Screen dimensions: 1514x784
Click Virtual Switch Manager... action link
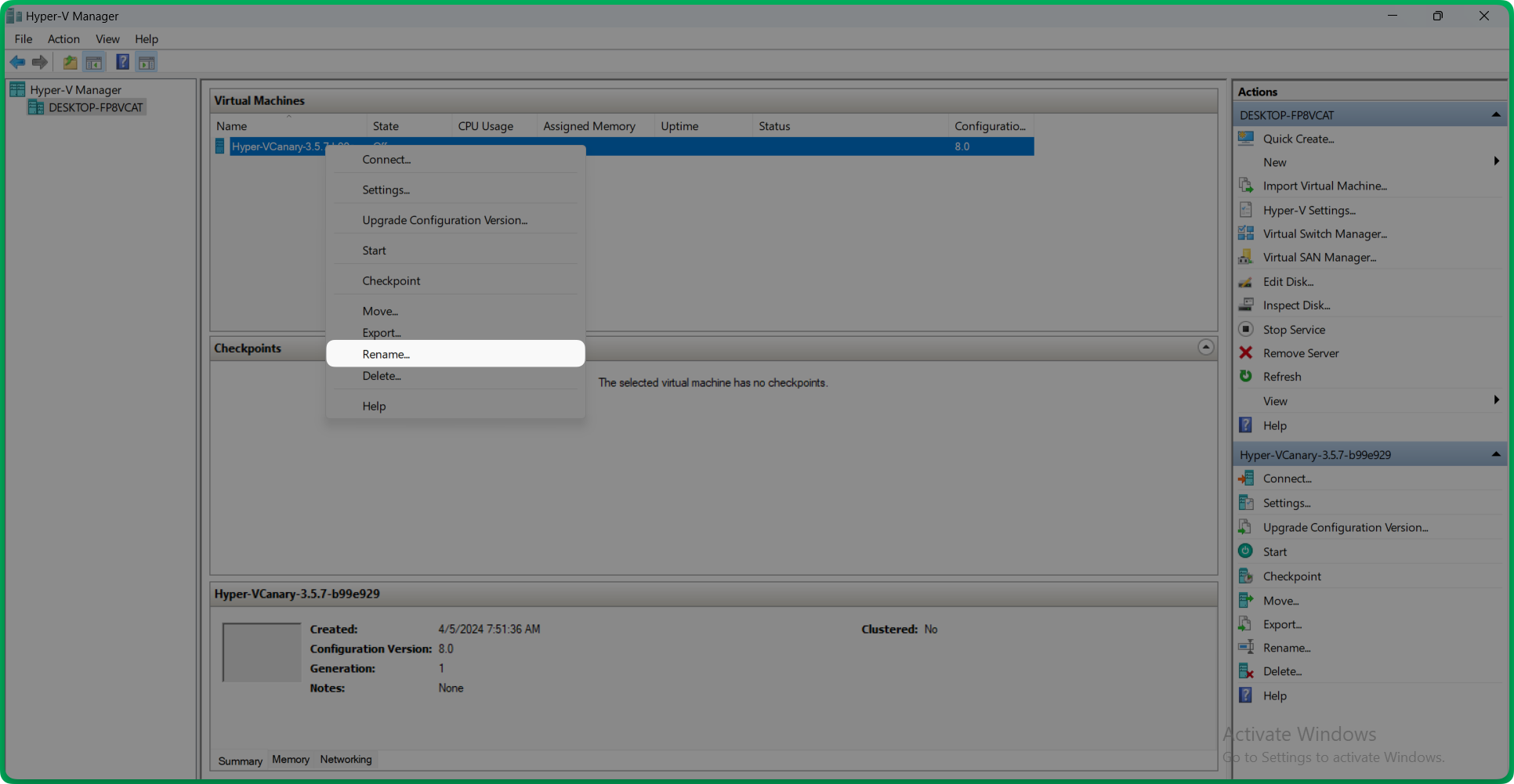[x=1324, y=233]
